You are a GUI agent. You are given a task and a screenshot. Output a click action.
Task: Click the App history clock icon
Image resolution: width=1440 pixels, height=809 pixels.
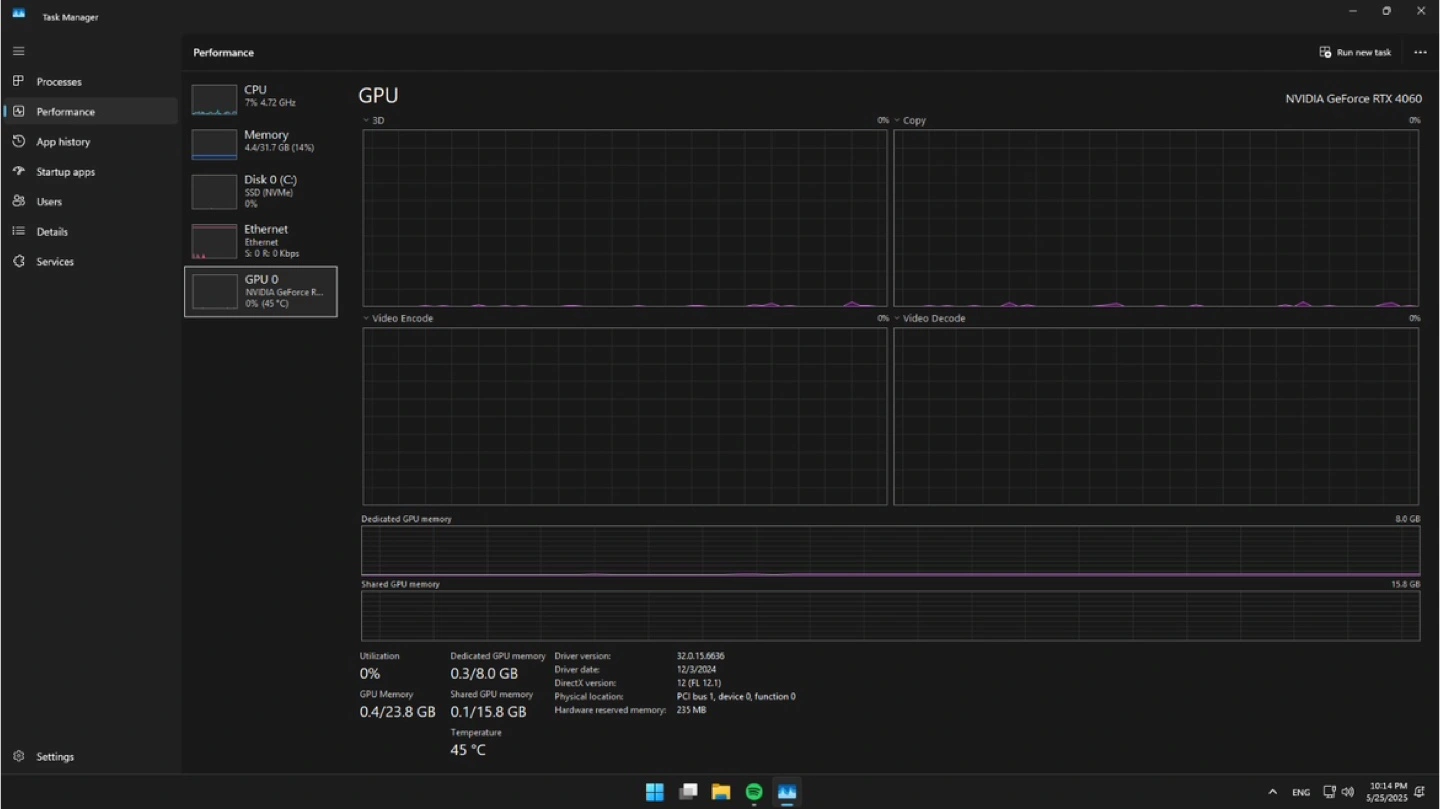[18, 141]
